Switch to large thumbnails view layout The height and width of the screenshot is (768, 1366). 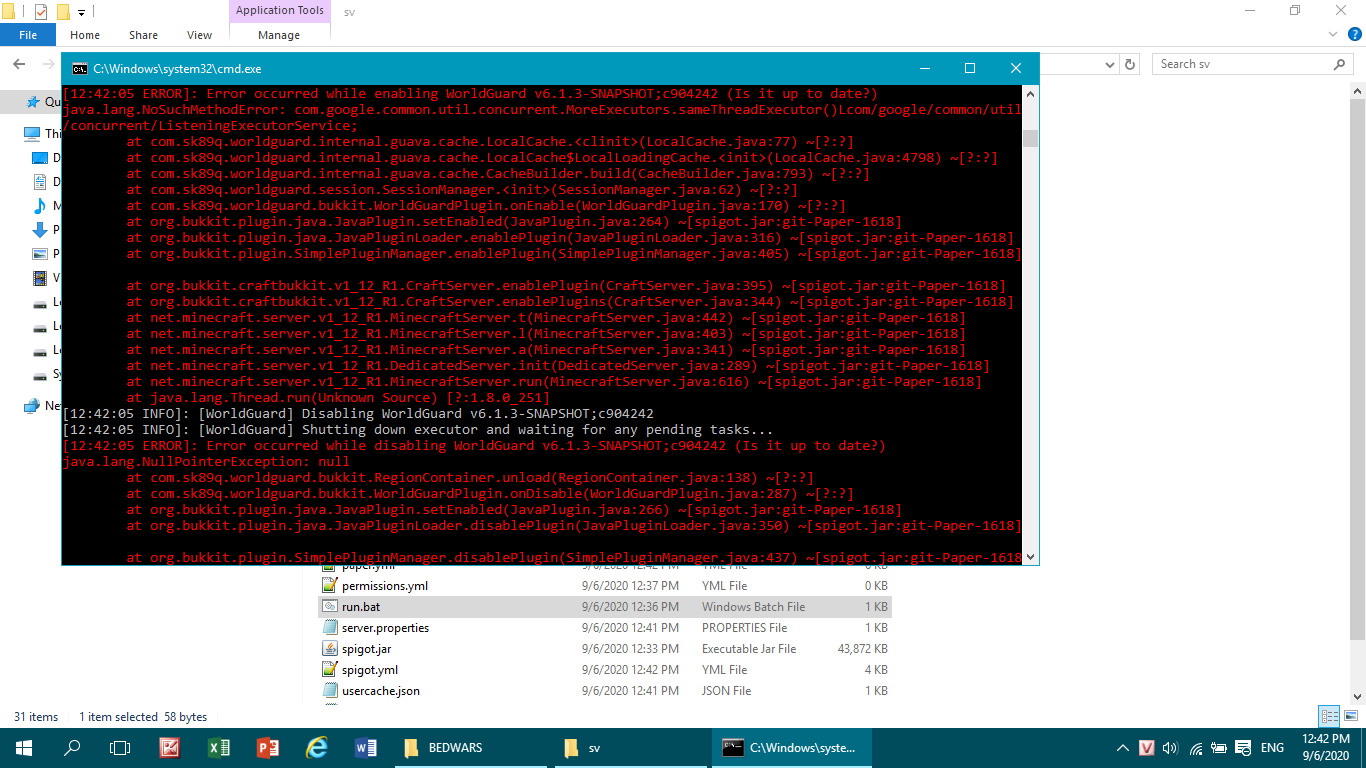pyautogui.click(x=1349, y=716)
